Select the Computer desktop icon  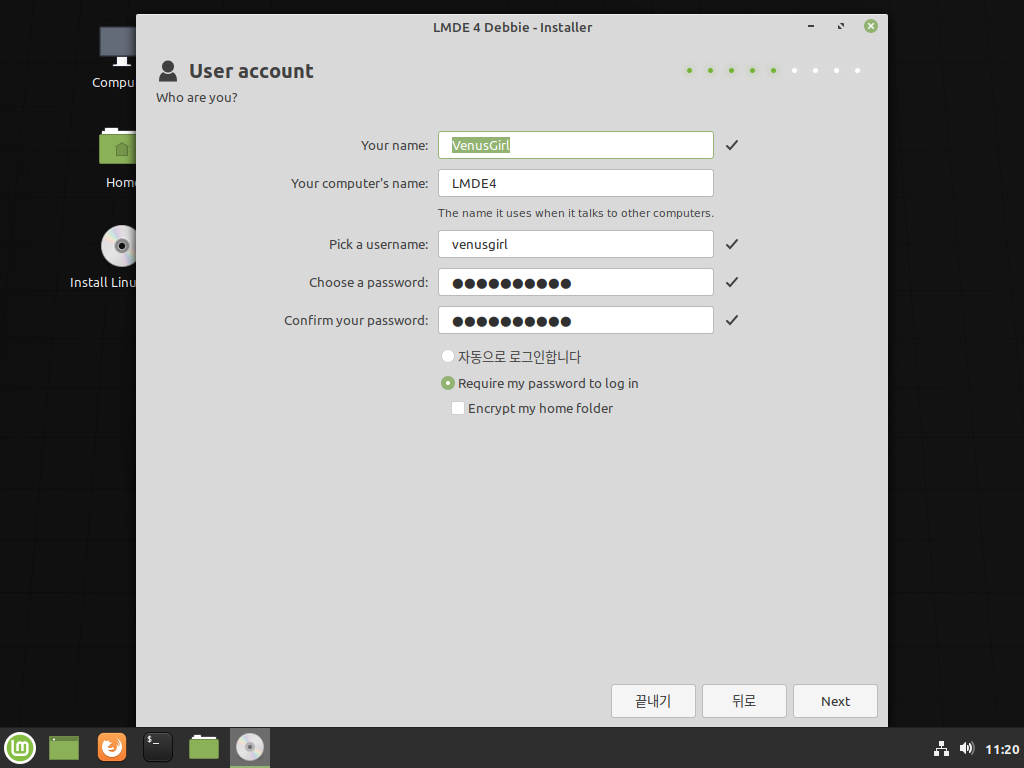click(117, 57)
